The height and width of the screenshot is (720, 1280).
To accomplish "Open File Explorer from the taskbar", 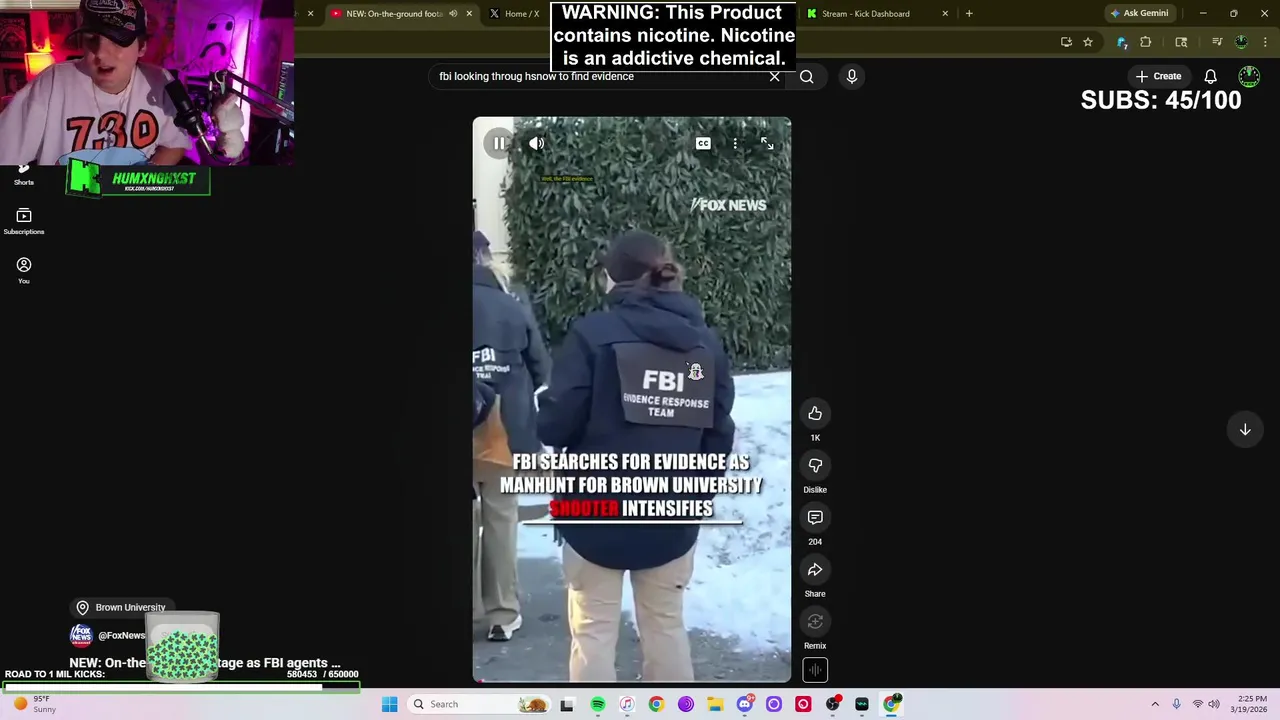I will tap(715, 704).
